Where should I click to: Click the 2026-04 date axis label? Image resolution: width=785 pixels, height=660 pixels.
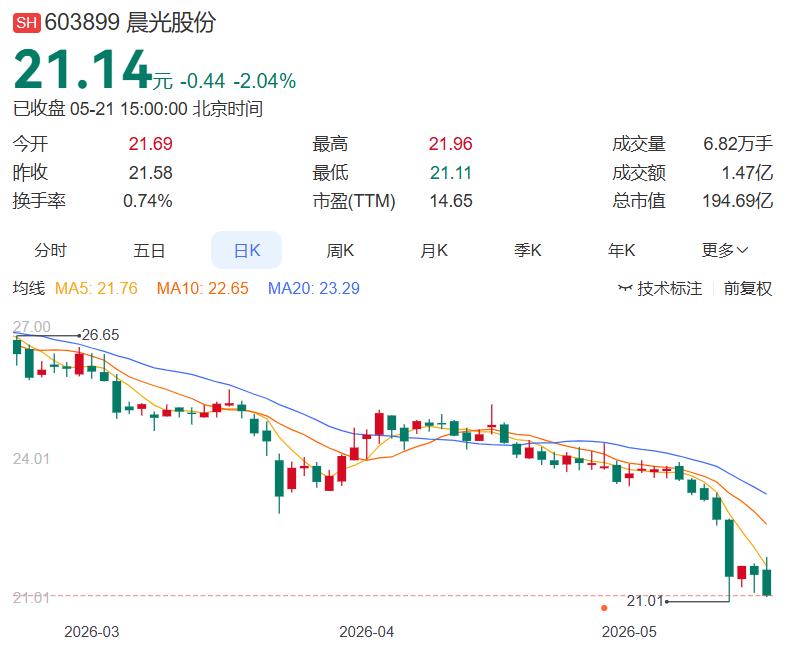[x=366, y=631]
